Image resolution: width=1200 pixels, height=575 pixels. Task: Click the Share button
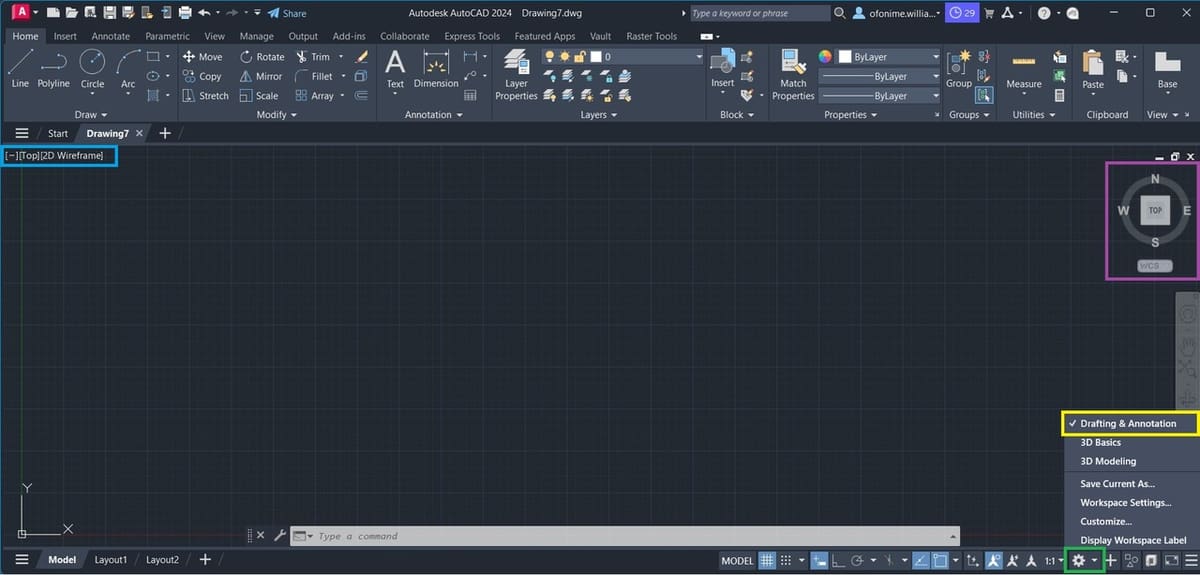click(287, 13)
